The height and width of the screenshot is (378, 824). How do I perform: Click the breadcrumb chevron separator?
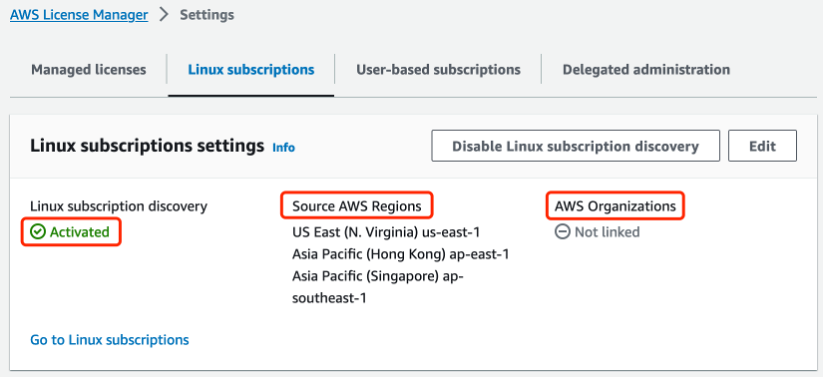pos(164,15)
